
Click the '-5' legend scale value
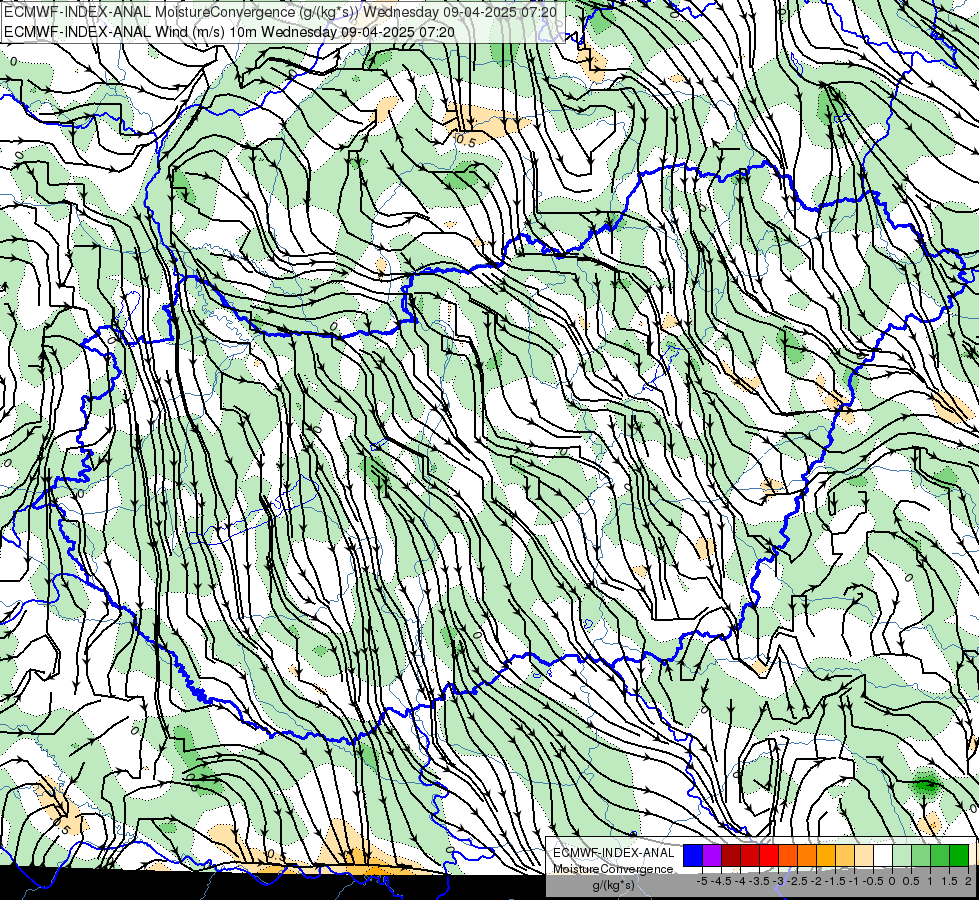point(702,881)
